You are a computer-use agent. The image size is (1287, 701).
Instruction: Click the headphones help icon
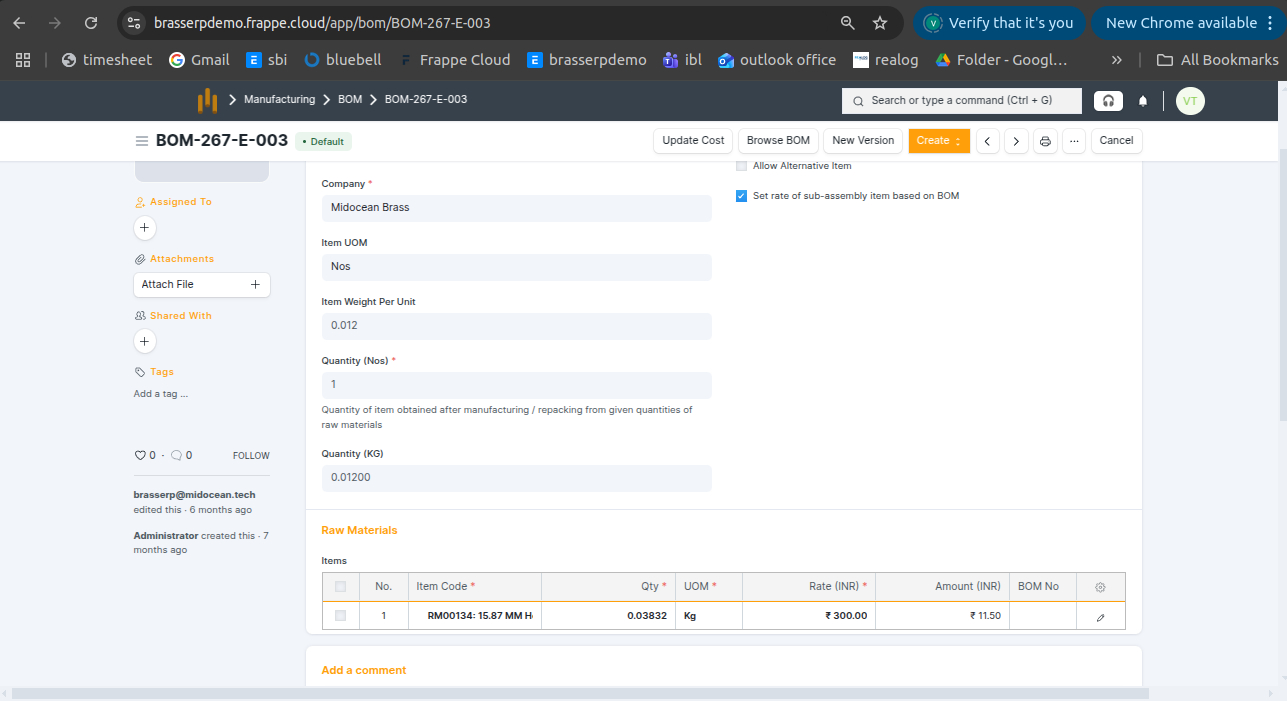[x=1107, y=101]
